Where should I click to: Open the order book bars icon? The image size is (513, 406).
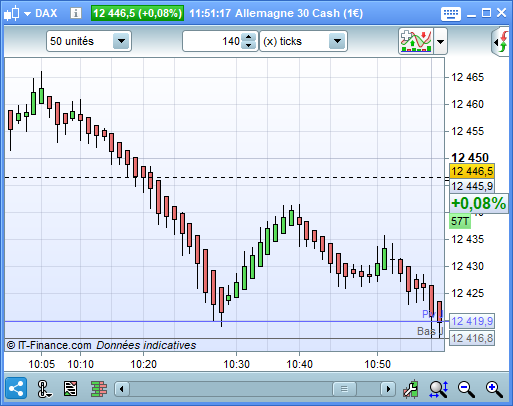pyautogui.click(x=99, y=389)
